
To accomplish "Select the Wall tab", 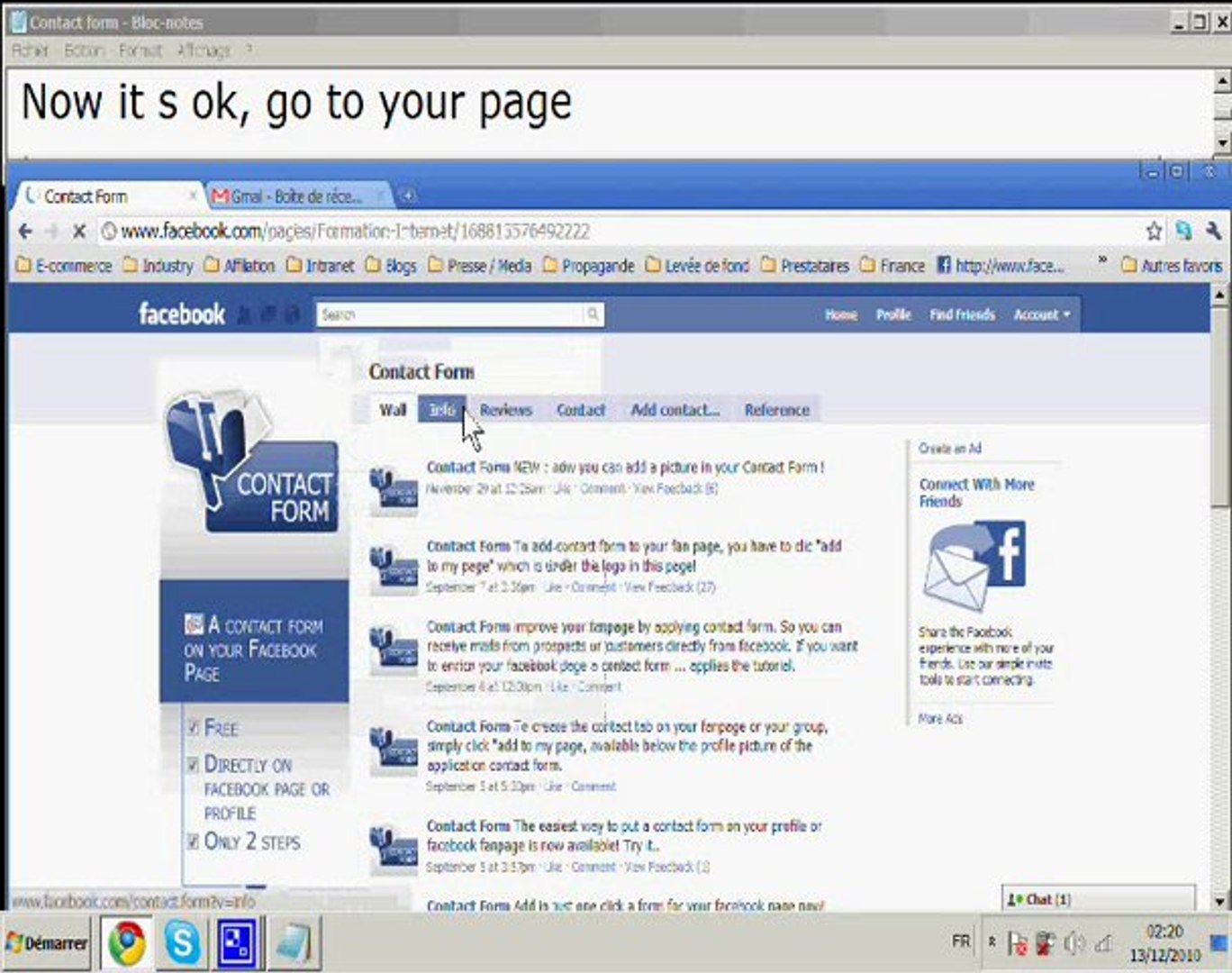I will (x=393, y=409).
